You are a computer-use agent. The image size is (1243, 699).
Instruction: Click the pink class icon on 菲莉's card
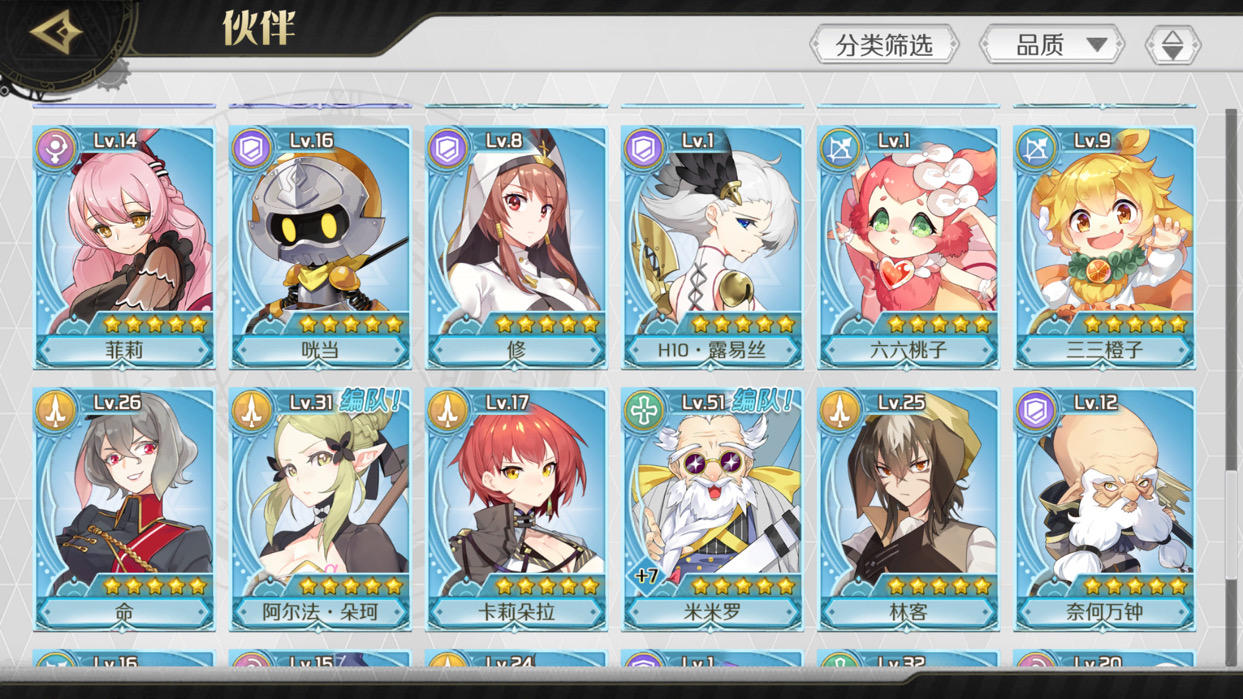click(x=56, y=149)
